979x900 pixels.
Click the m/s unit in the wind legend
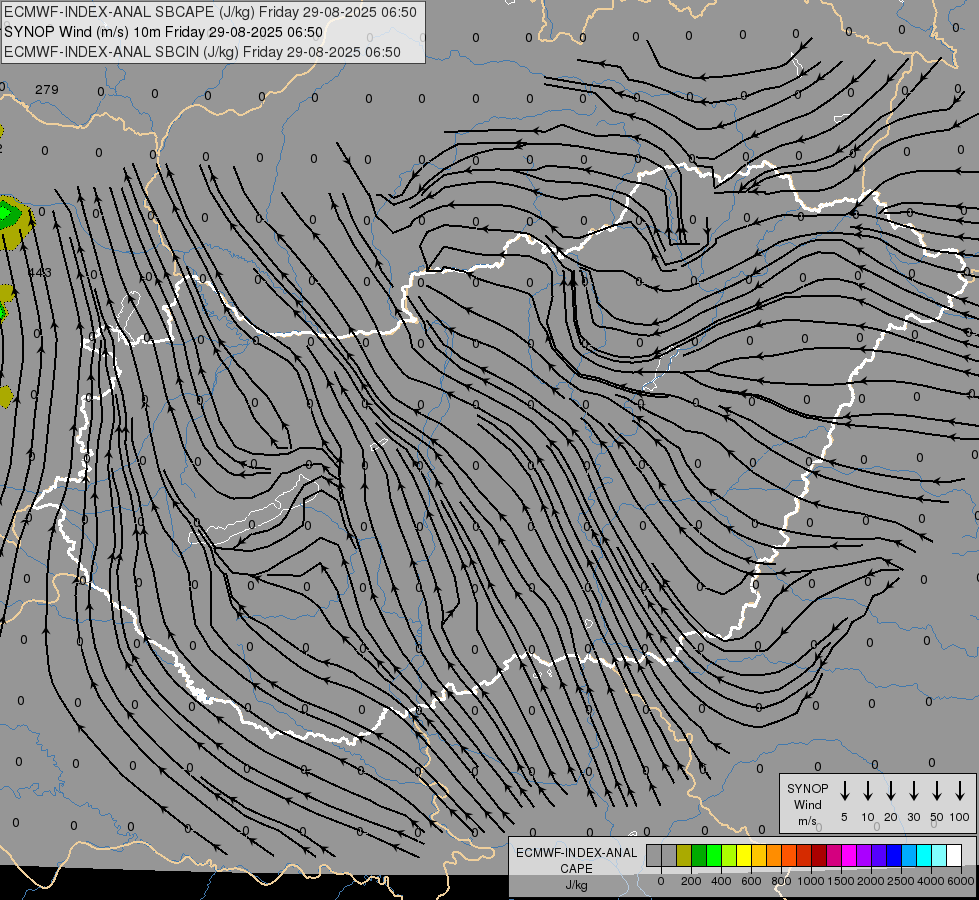coord(807,821)
